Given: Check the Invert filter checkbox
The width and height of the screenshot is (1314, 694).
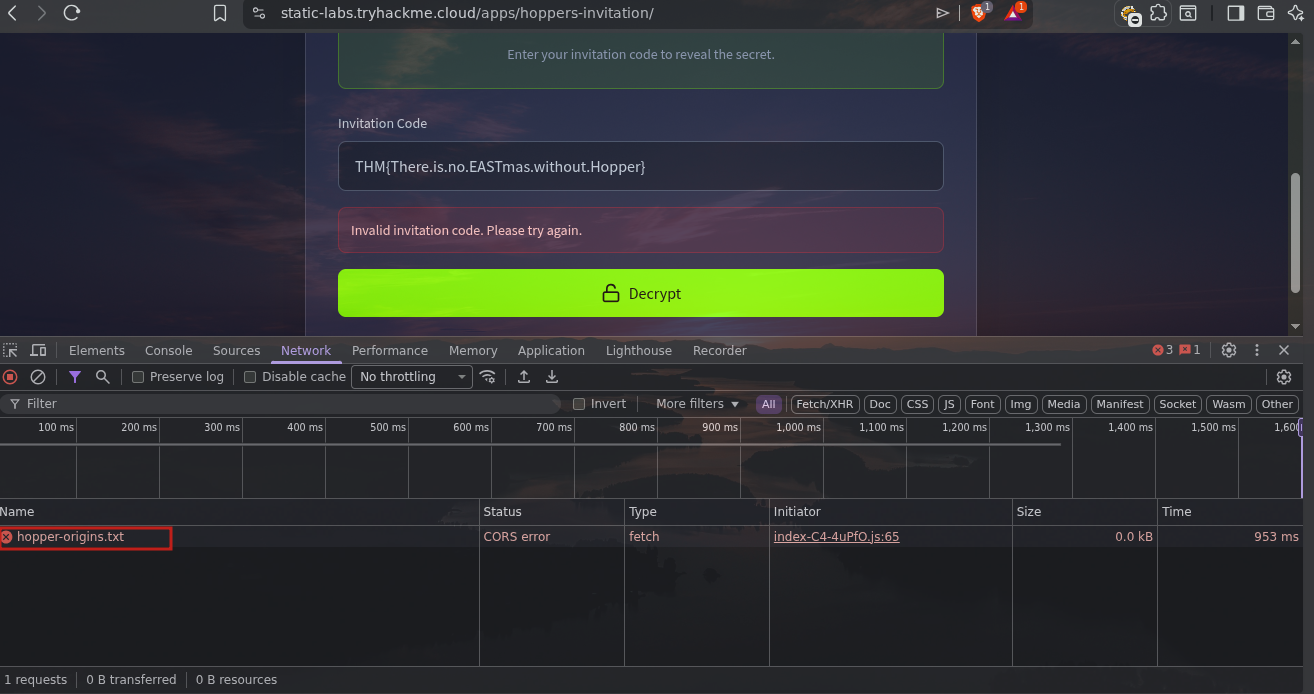Looking at the screenshot, I should pyautogui.click(x=579, y=404).
